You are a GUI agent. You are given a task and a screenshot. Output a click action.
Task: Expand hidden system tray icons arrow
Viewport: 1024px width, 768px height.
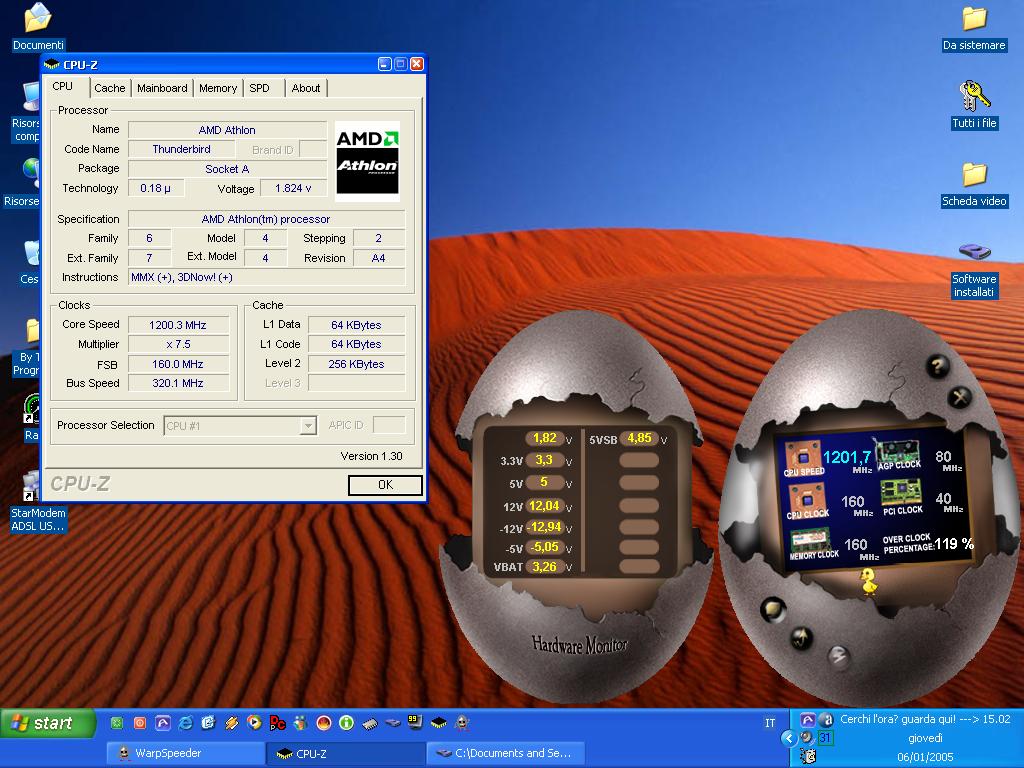pos(788,738)
